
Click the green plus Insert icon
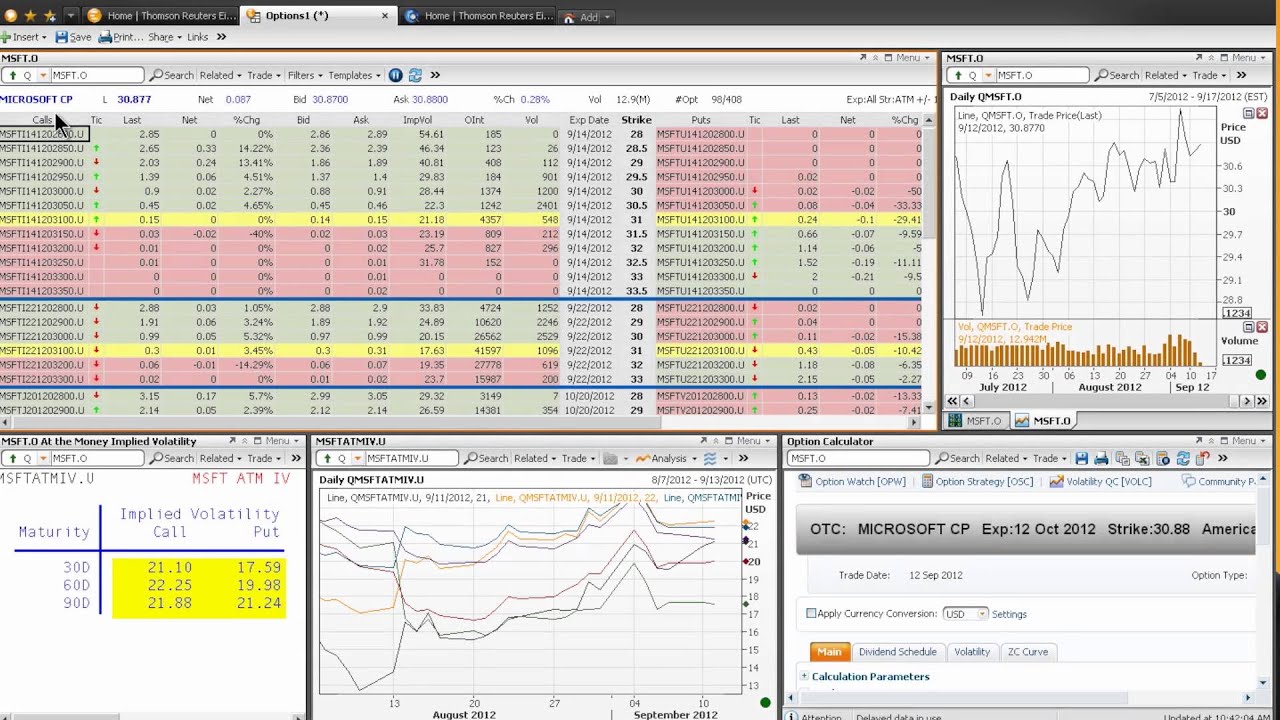coord(5,37)
